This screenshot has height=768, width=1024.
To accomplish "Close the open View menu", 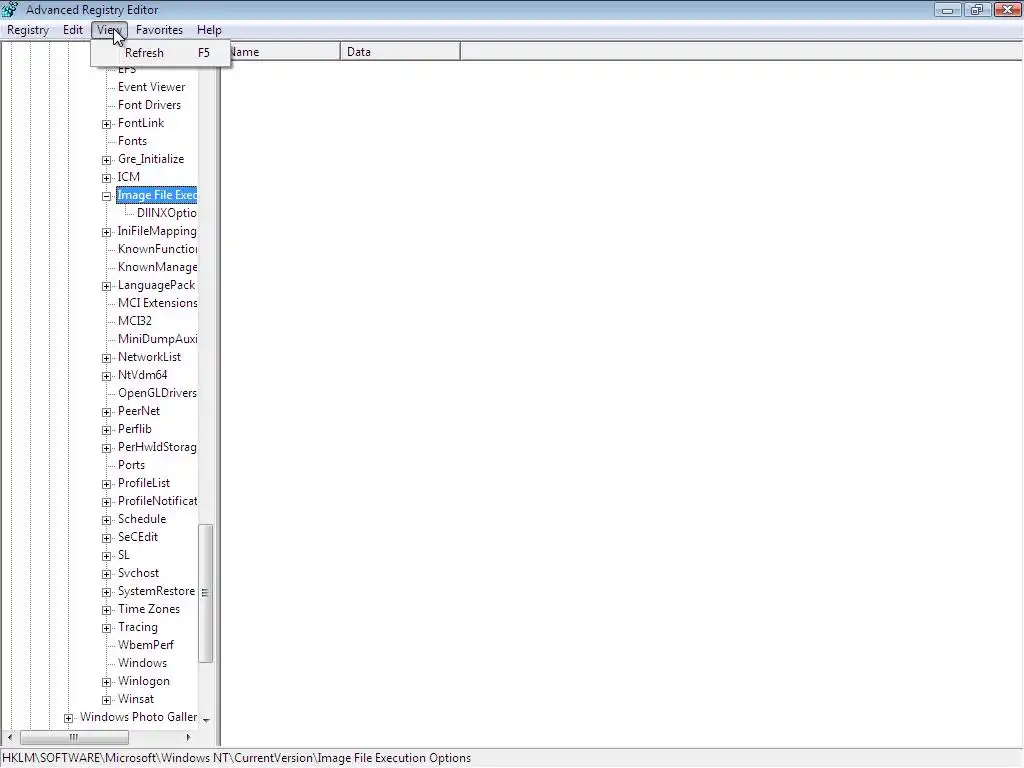I will pos(109,30).
